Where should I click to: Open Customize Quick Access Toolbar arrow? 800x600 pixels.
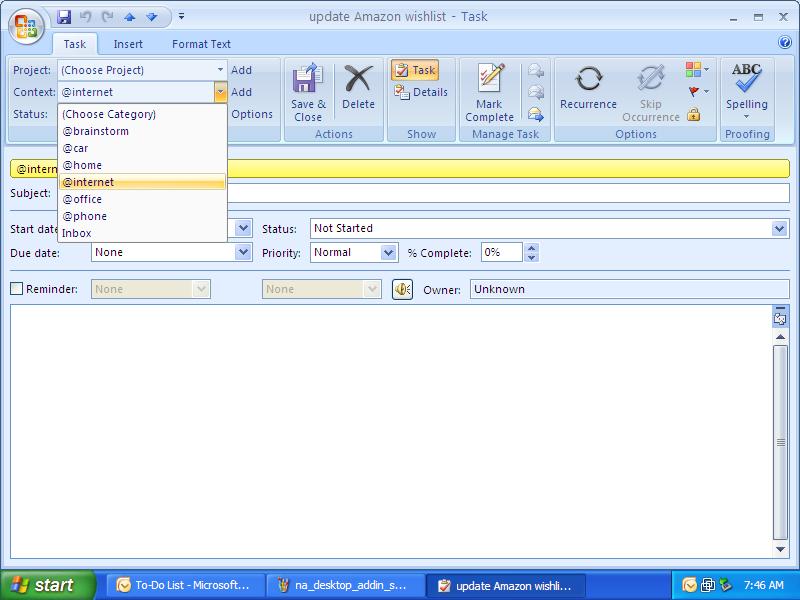pyautogui.click(x=181, y=17)
